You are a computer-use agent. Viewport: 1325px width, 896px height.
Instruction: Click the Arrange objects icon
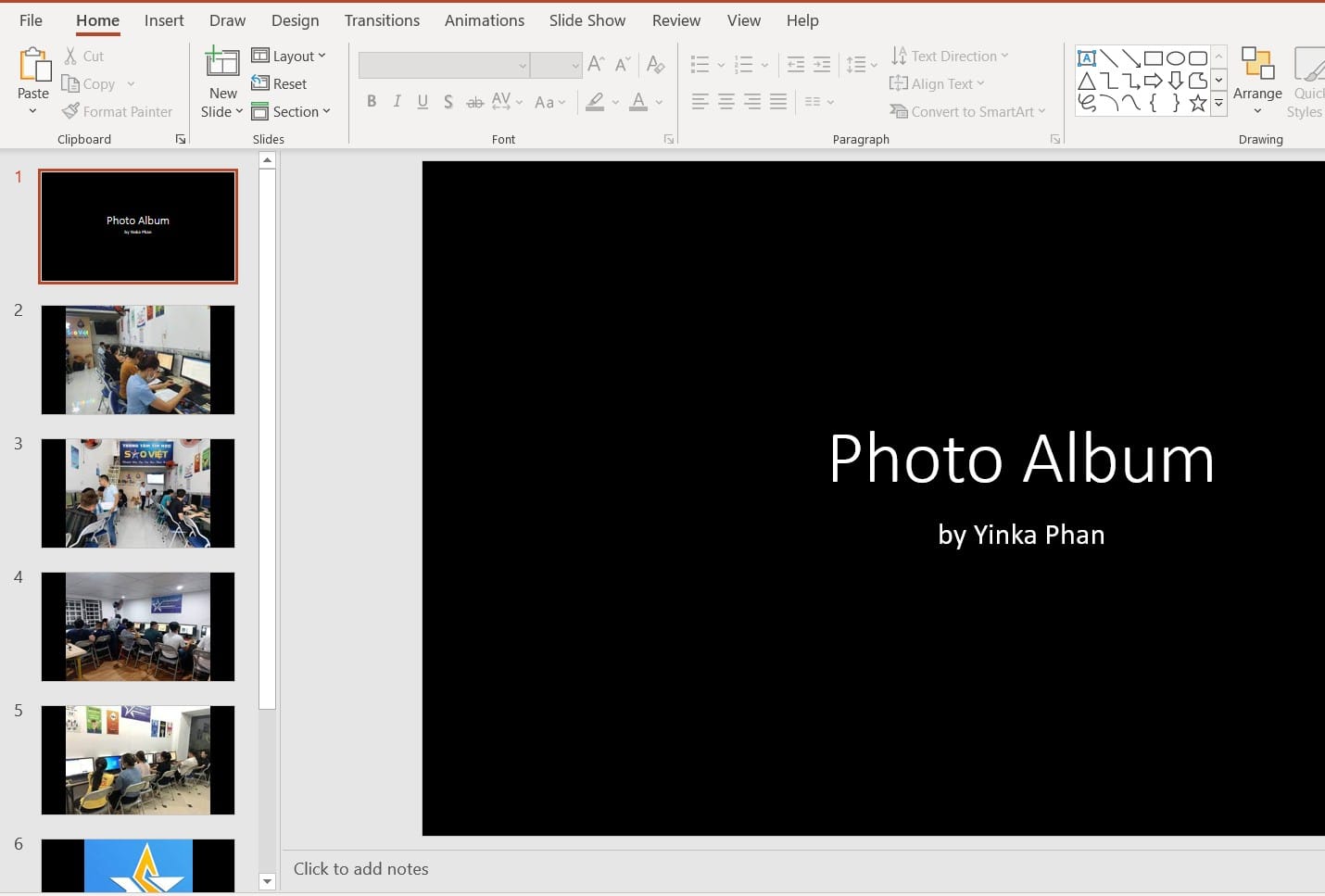point(1257,66)
